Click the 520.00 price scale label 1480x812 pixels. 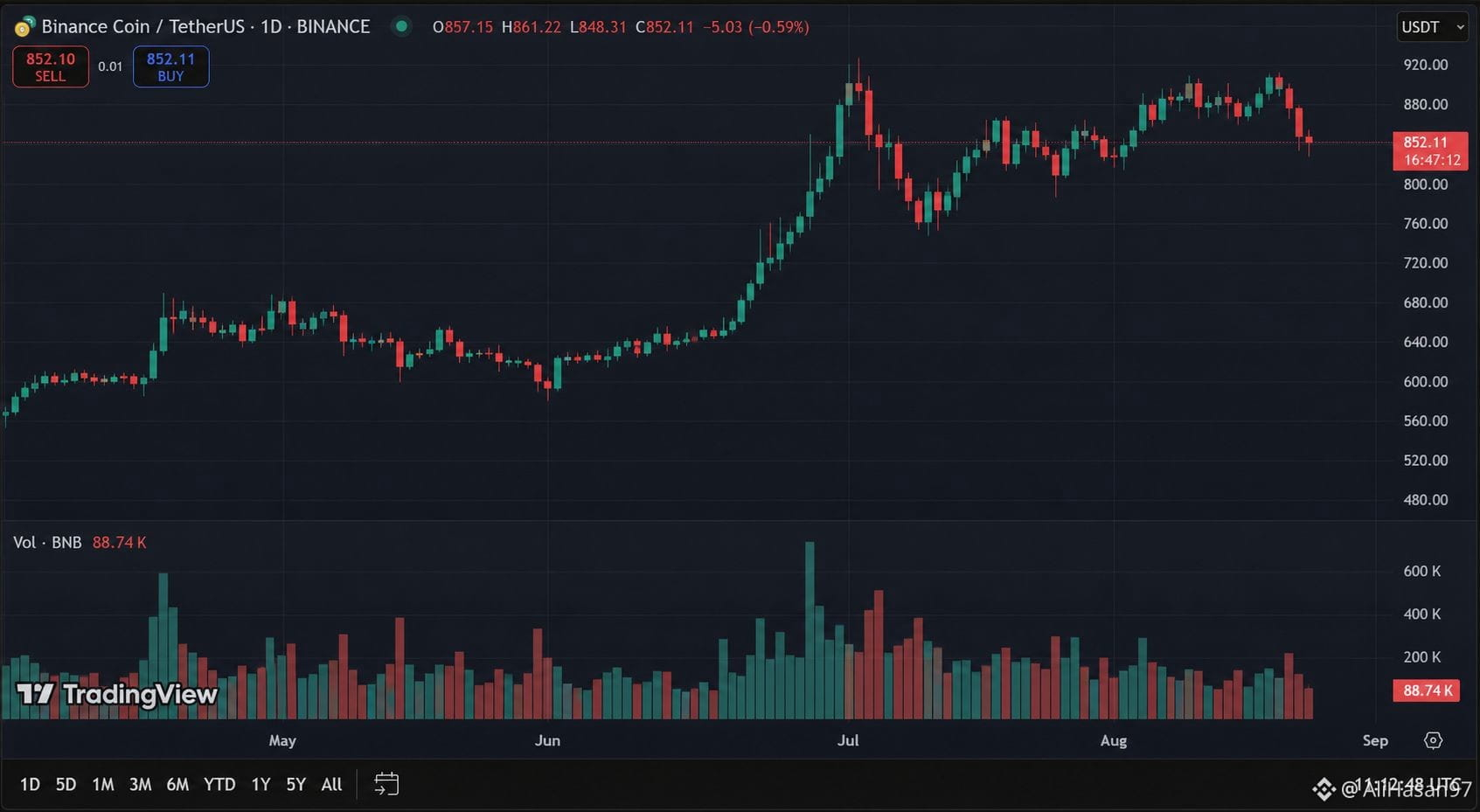click(1426, 460)
